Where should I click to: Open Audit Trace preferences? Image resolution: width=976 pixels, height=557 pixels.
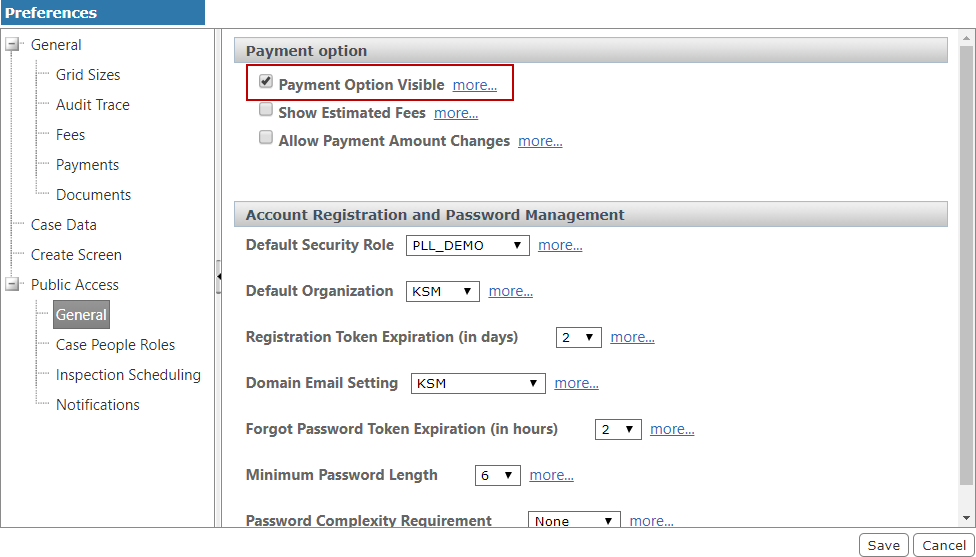point(92,105)
